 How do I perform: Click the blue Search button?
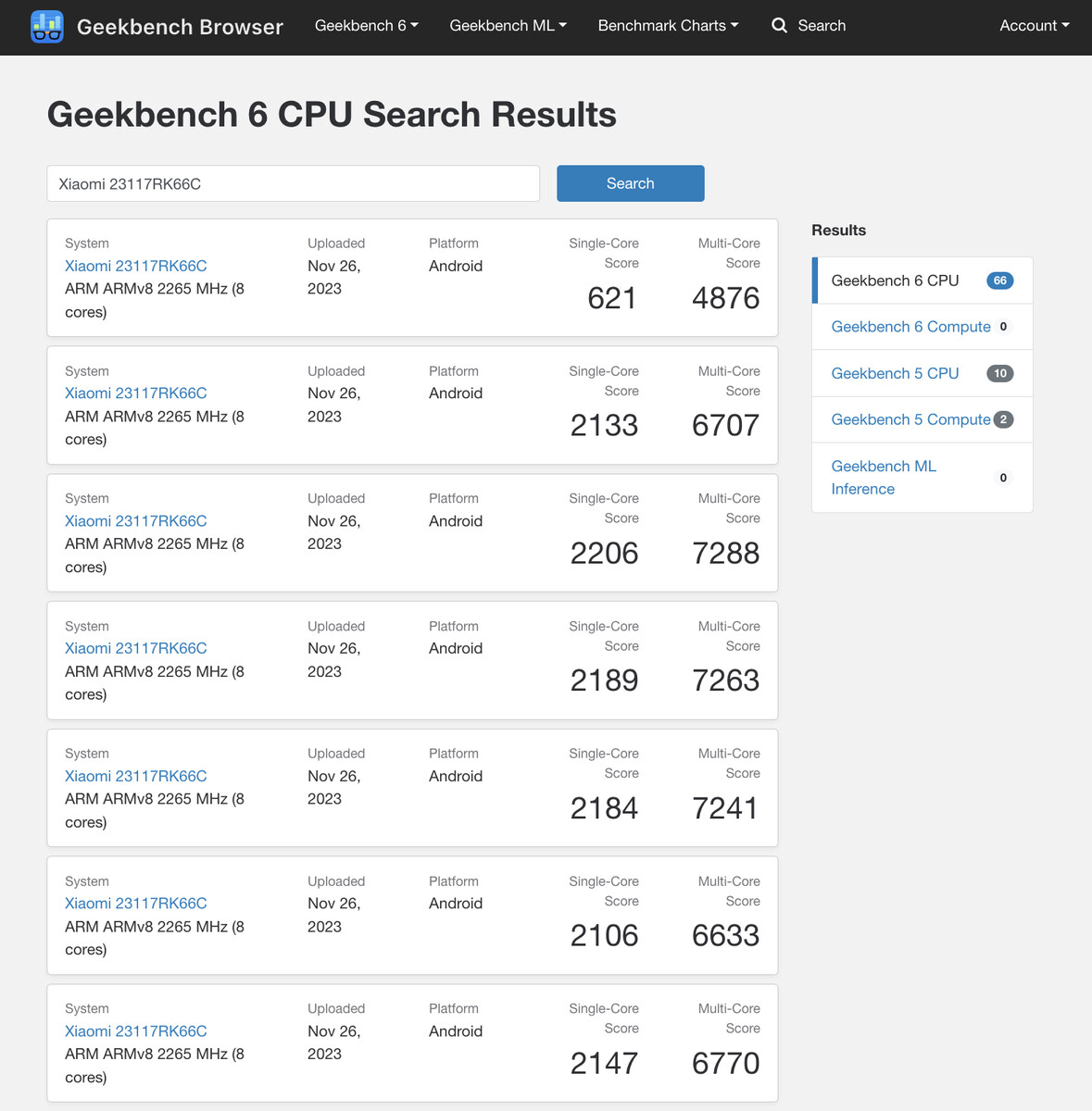click(x=631, y=183)
